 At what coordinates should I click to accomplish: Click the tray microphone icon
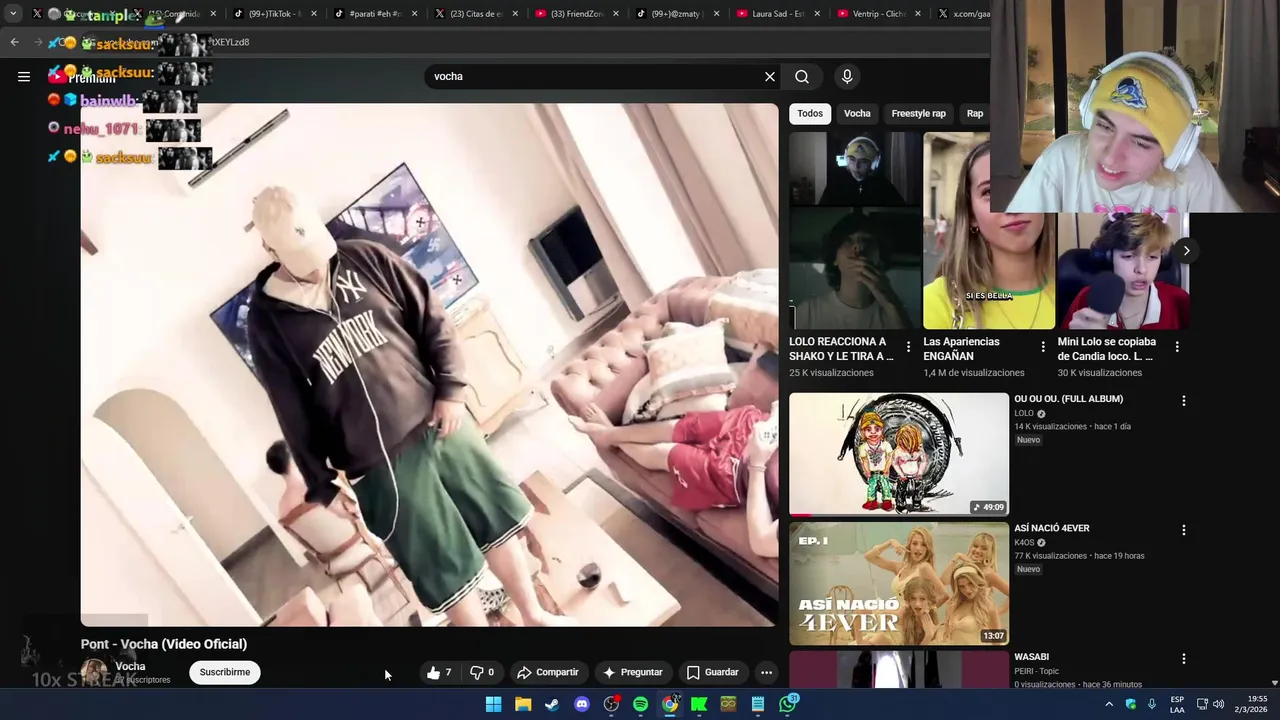[1151, 704]
